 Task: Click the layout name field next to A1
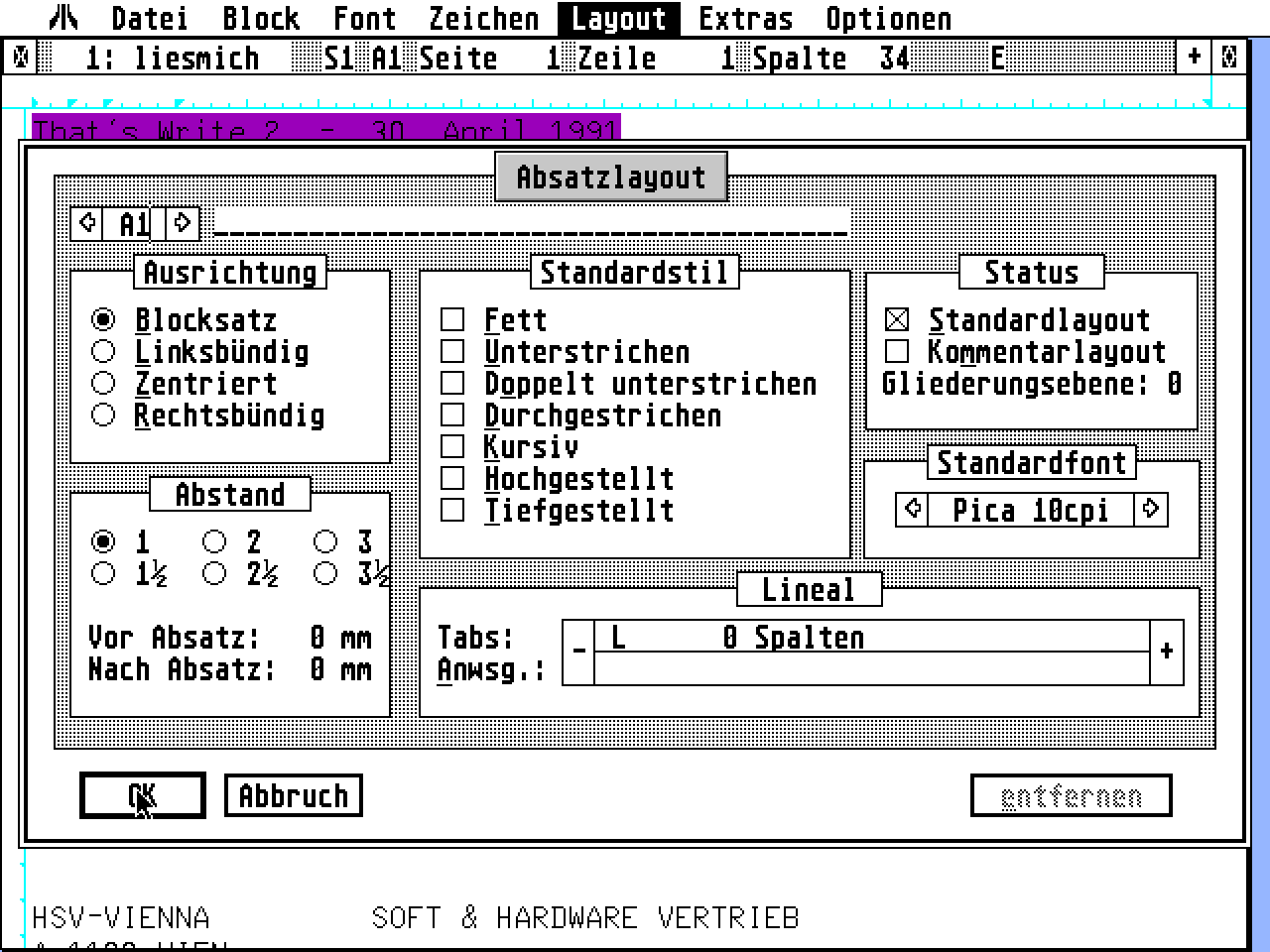[532, 224]
